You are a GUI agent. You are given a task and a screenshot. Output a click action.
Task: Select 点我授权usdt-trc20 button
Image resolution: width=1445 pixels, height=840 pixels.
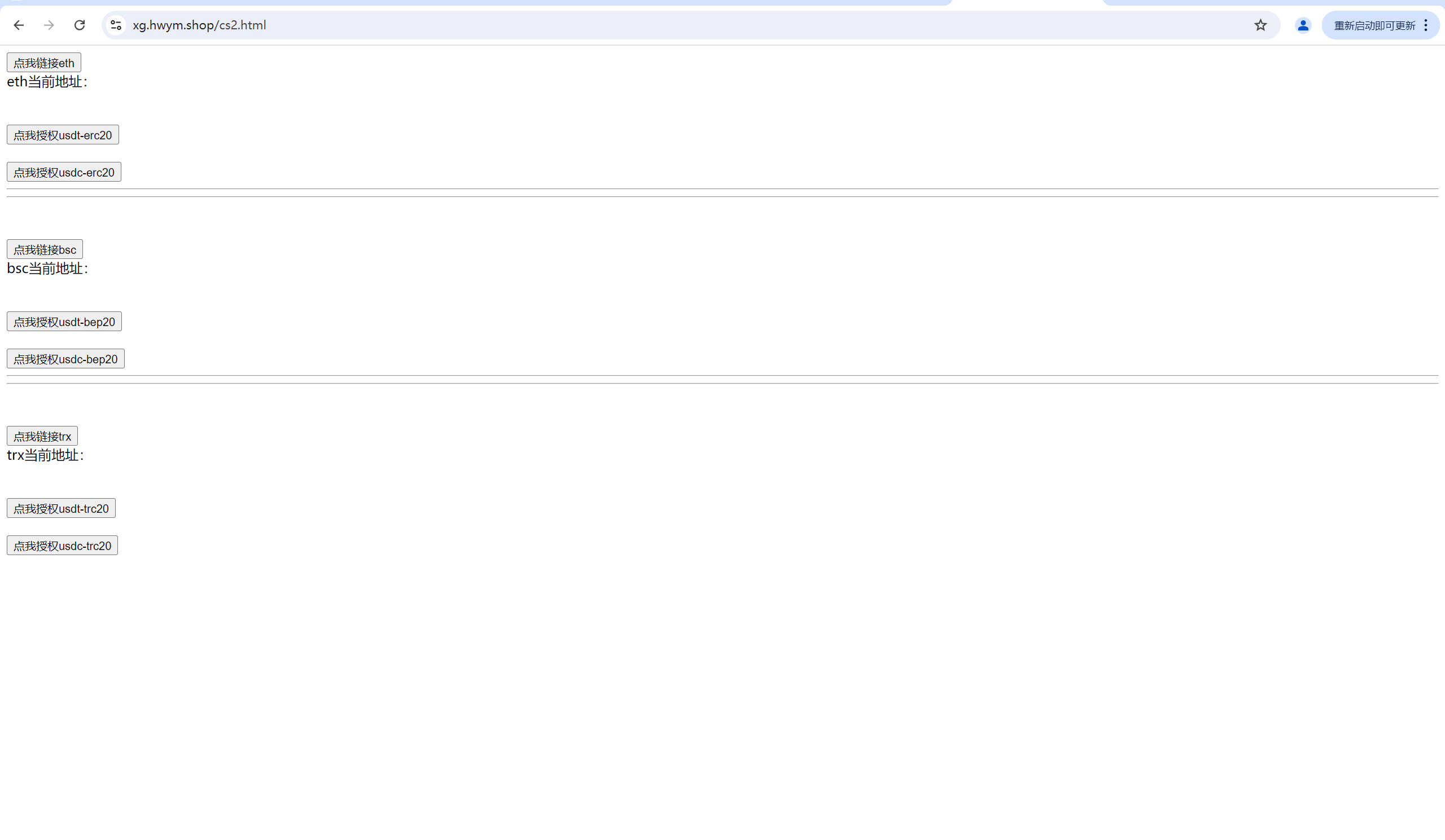(x=62, y=508)
